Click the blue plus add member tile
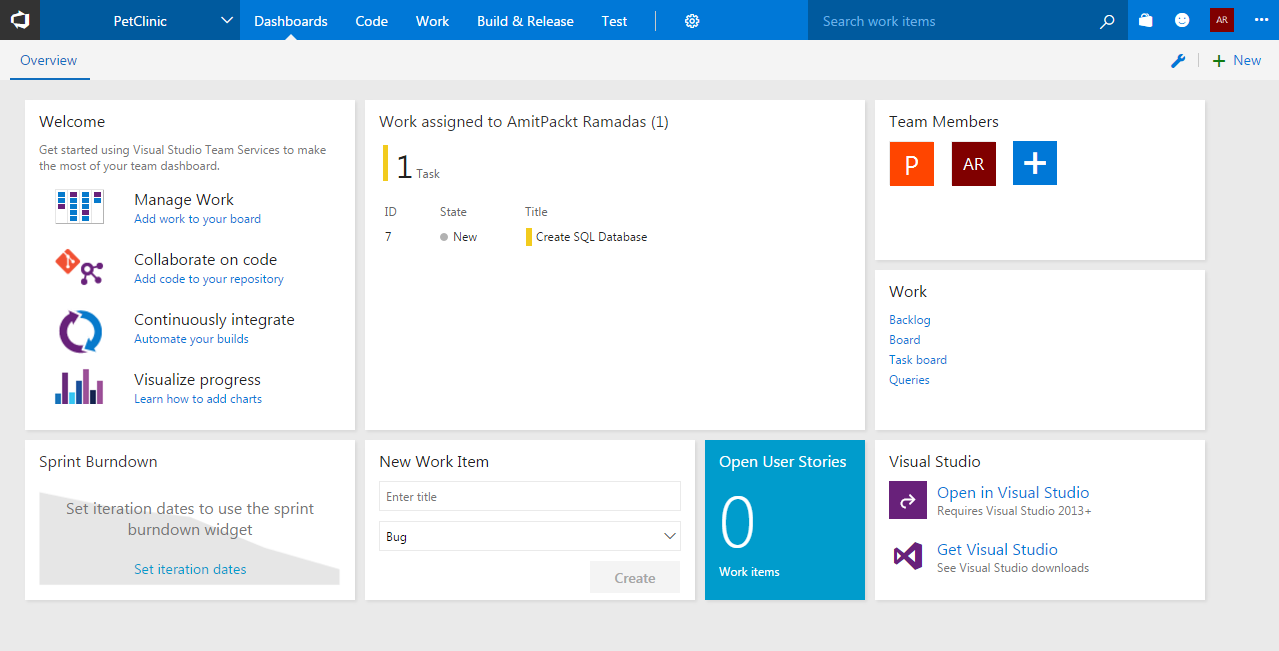The image size is (1279, 651). [1035, 163]
